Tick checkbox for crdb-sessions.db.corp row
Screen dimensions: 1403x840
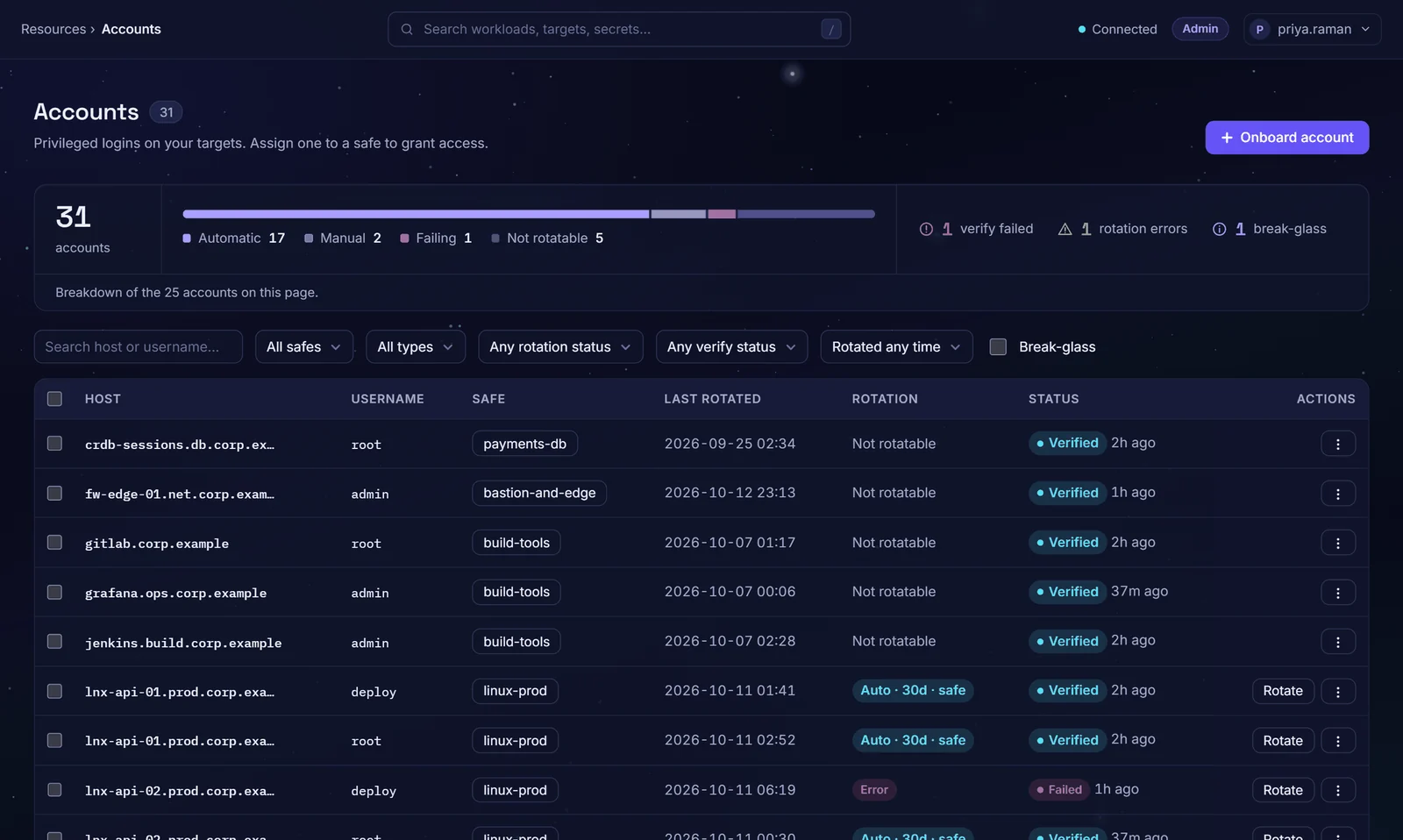(54, 444)
